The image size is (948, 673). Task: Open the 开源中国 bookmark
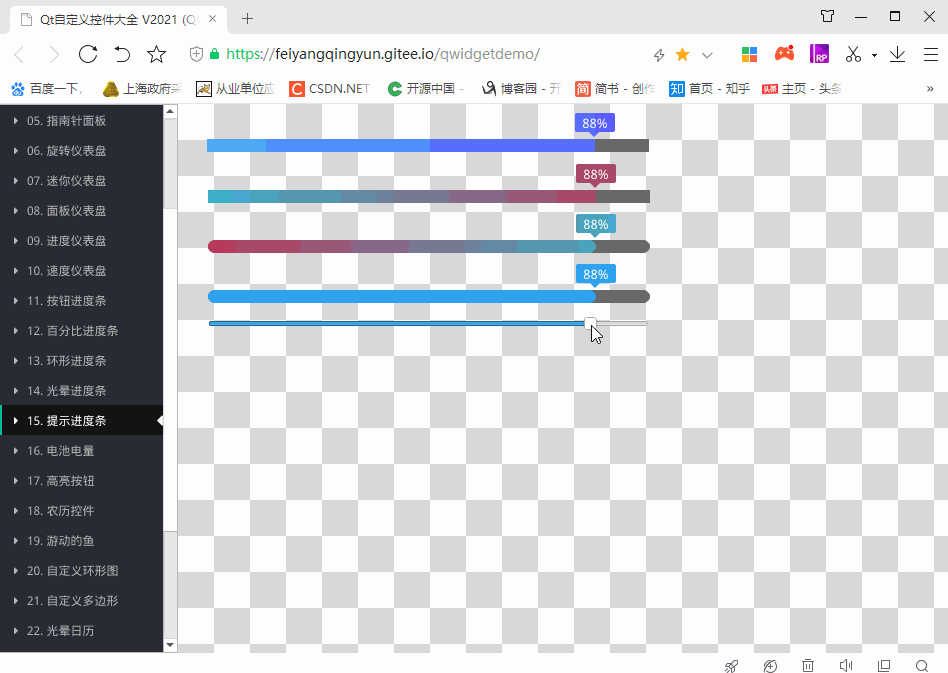[425, 88]
